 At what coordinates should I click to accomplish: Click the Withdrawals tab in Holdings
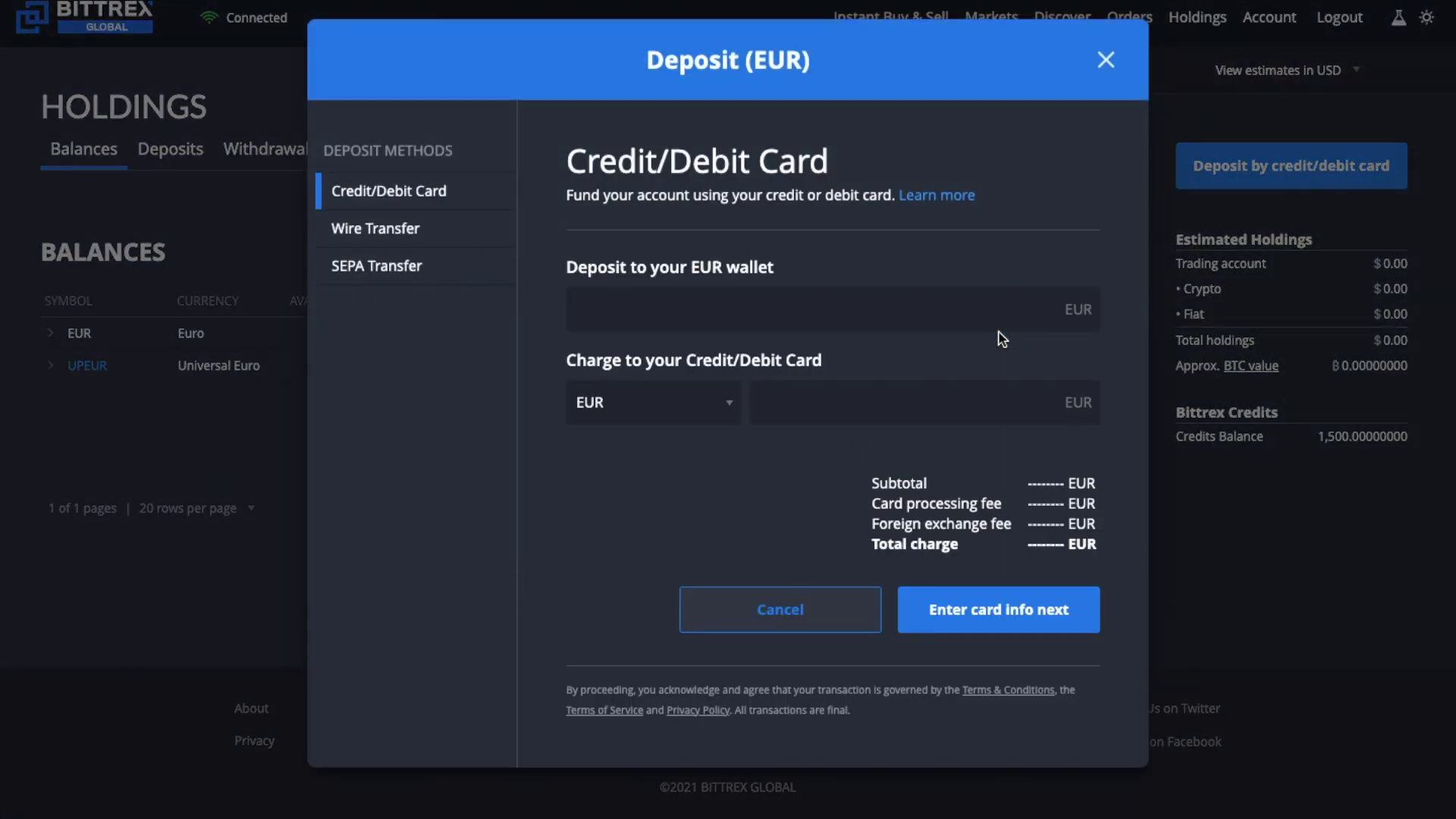(265, 149)
